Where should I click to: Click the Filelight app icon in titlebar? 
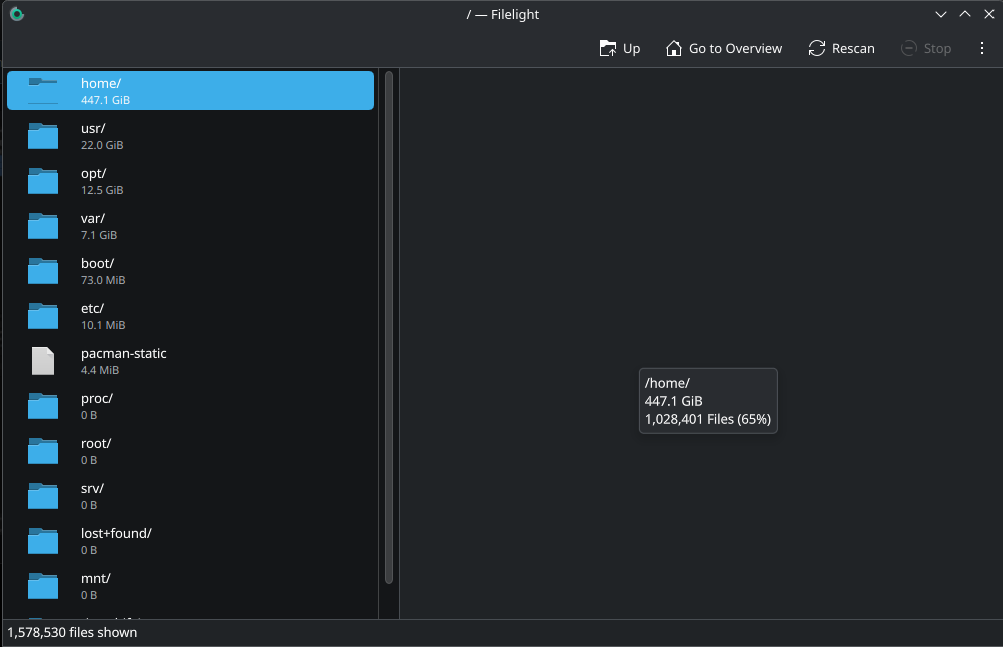17,14
